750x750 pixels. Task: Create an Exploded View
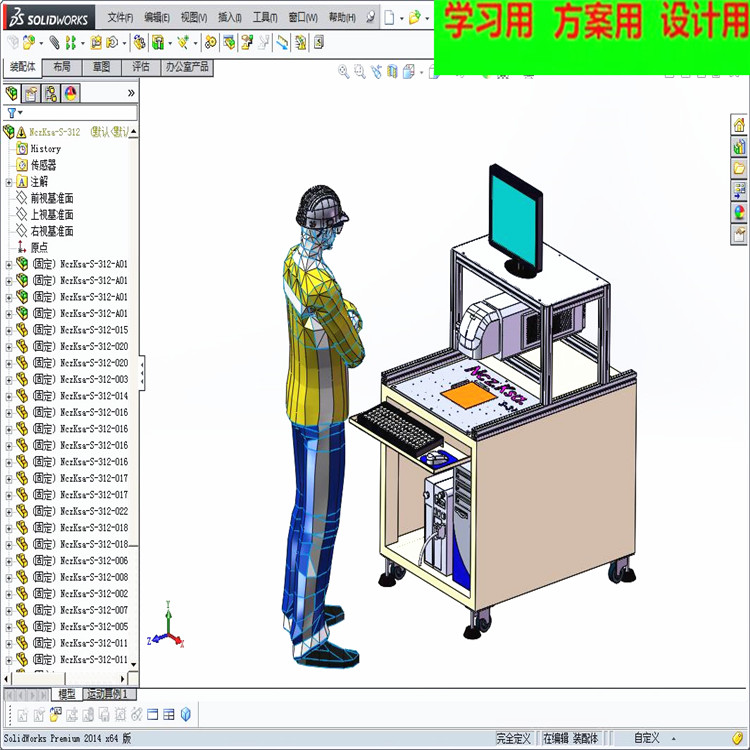coord(247,43)
